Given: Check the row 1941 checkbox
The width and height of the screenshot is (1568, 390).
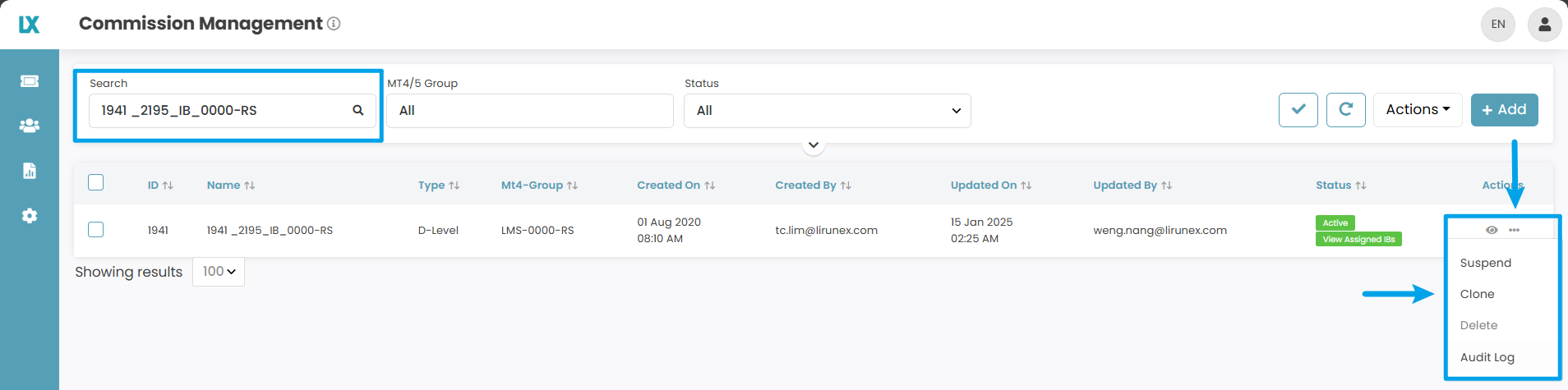Looking at the screenshot, I should click(96, 230).
